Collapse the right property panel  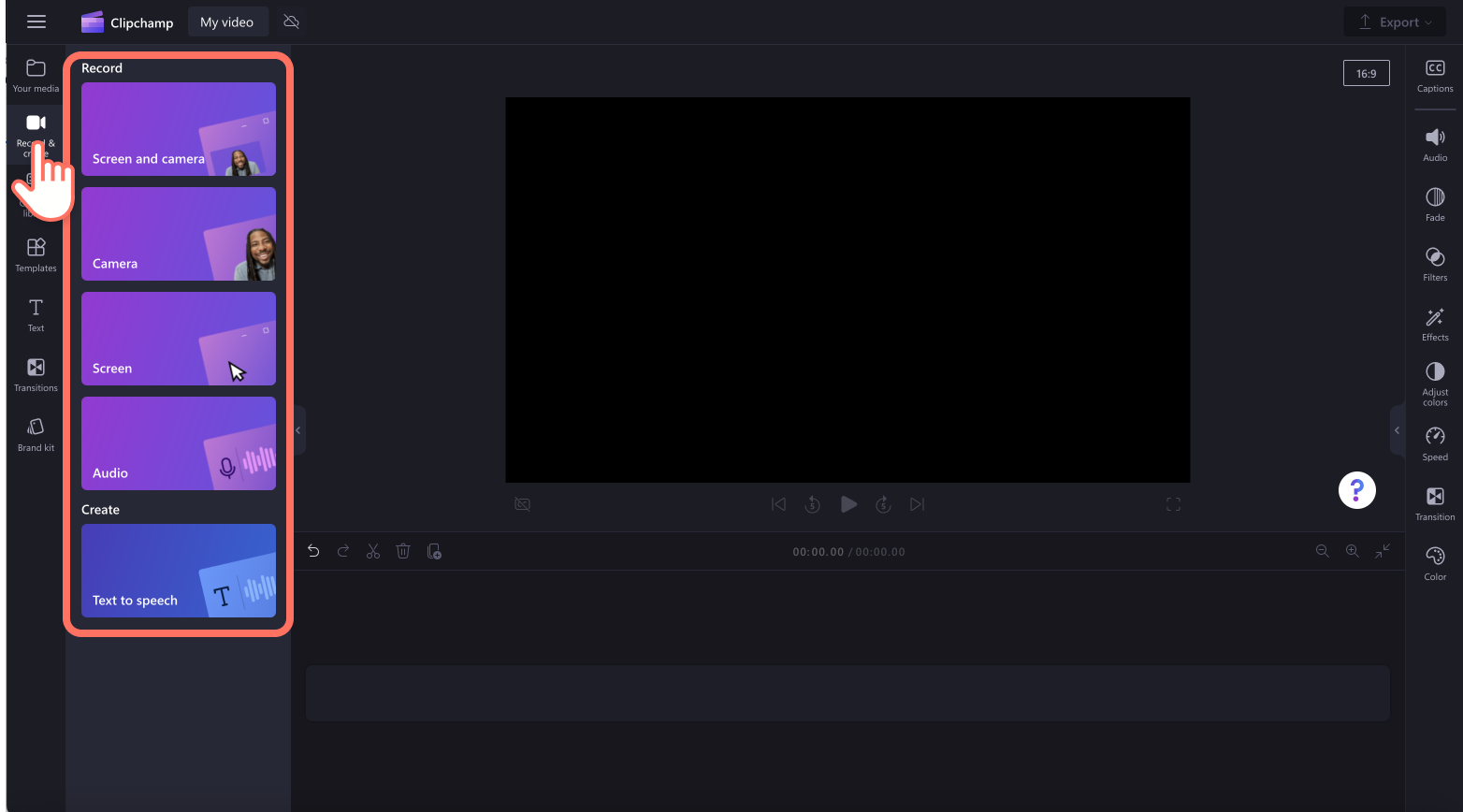point(1397,430)
